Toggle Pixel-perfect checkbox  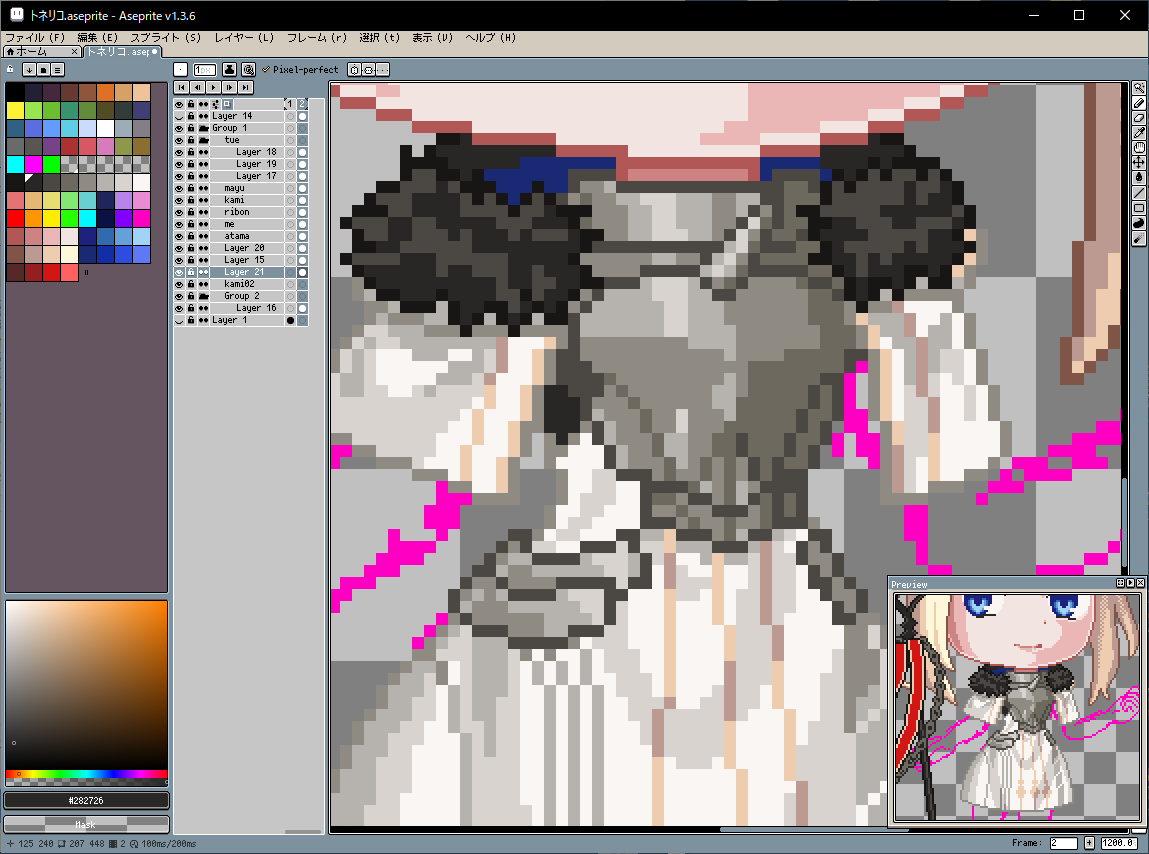(266, 70)
